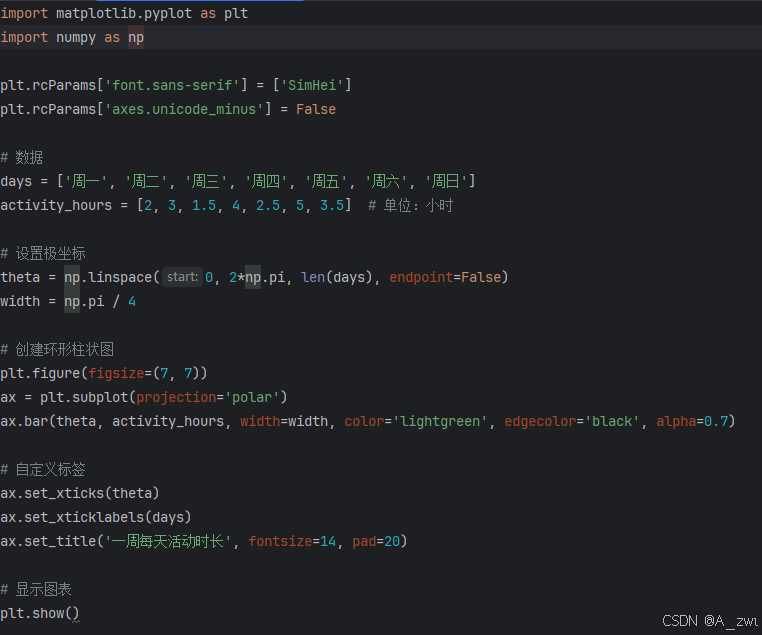
Task: Click the 'fontsize=14' argument
Action: [x=292, y=541]
